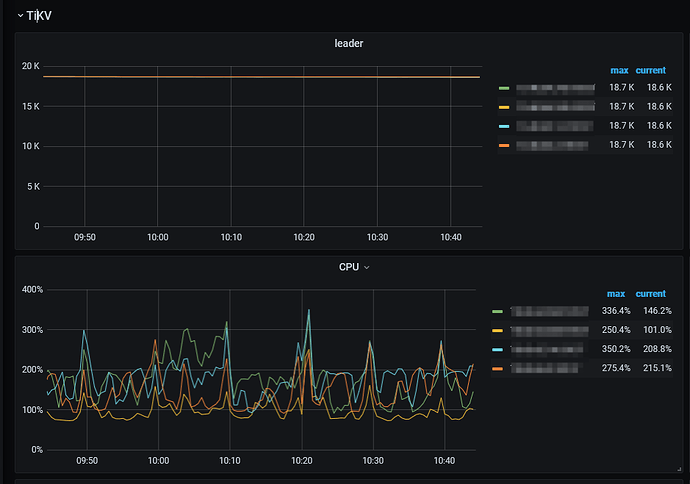The height and width of the screenshot is (484, 690).
Task: Open the leader panel title menu
Action: [349, 43]
